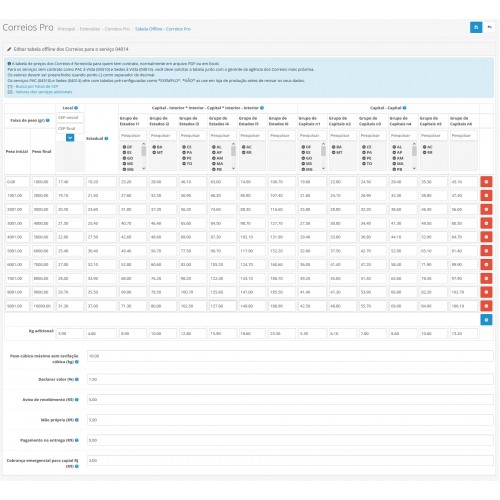Click the back arrow button in header
The height and width of the screenshot is (500, 500).
[x=489, y=27]
